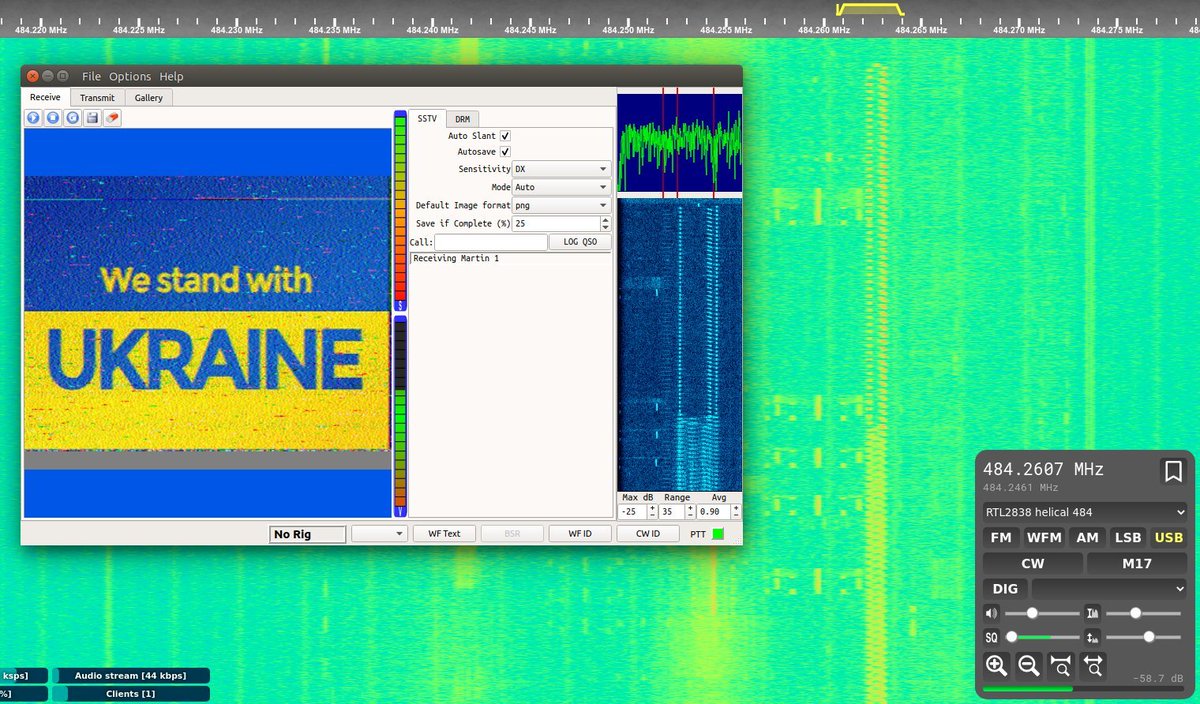
Task: Select WFM demodulation mode
Action: pos(1044,537)
